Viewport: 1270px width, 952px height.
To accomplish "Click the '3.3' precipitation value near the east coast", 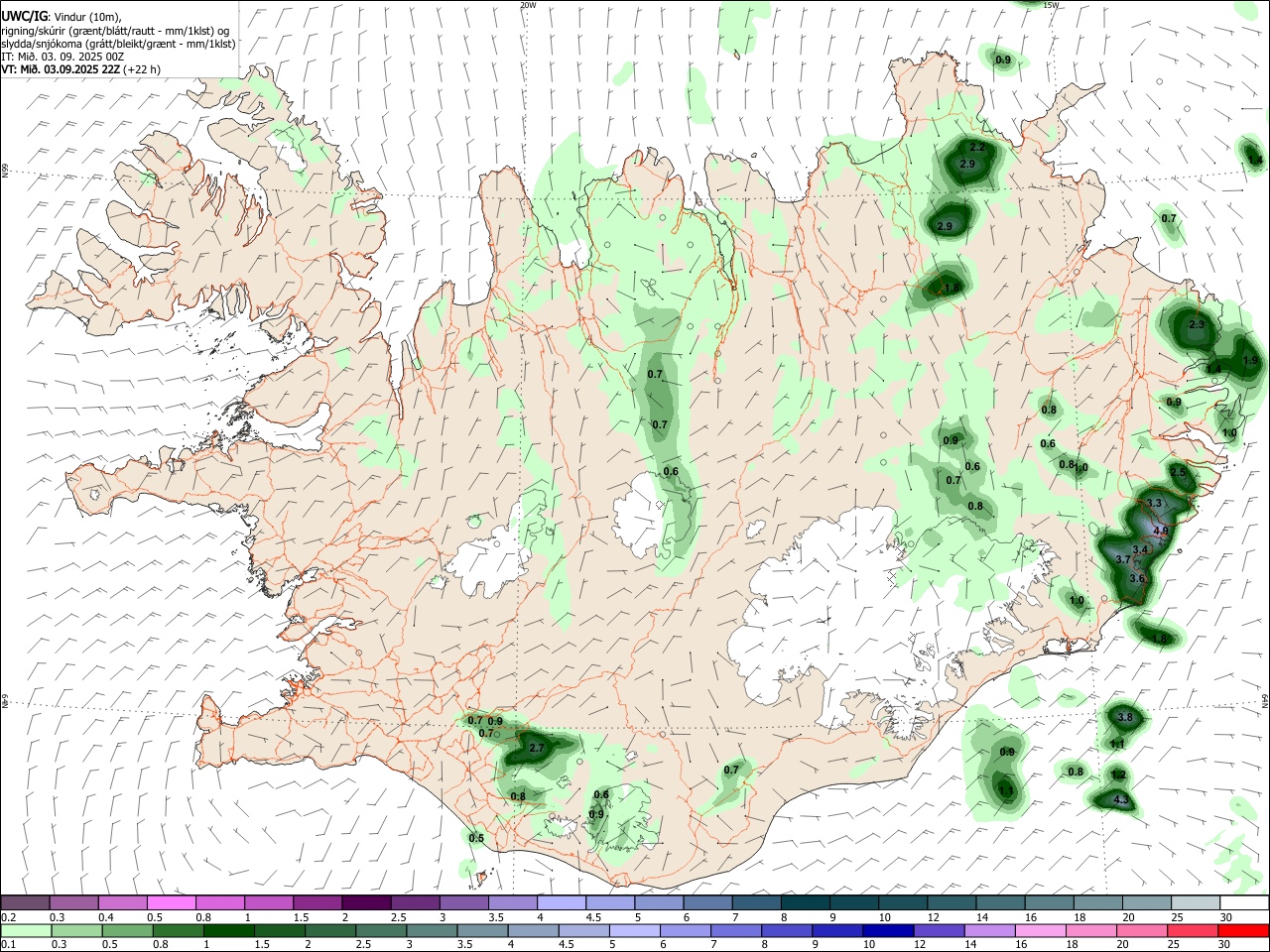I will (x=1154, y=504).
